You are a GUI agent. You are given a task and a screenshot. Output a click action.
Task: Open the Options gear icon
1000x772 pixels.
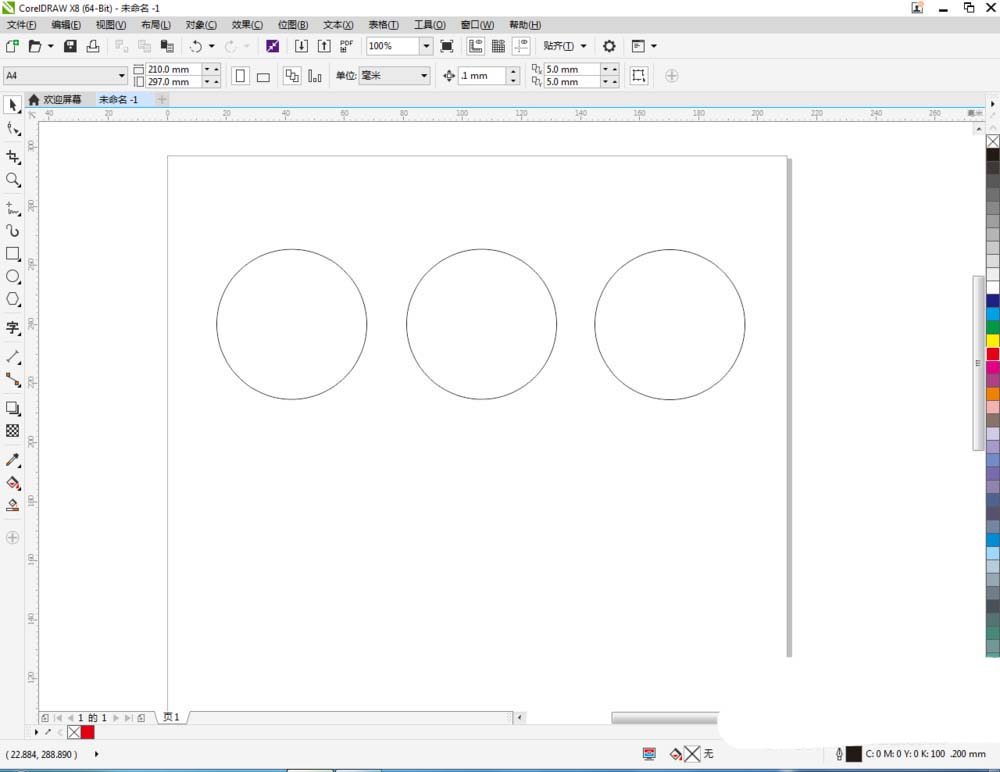tap(609, 46)
